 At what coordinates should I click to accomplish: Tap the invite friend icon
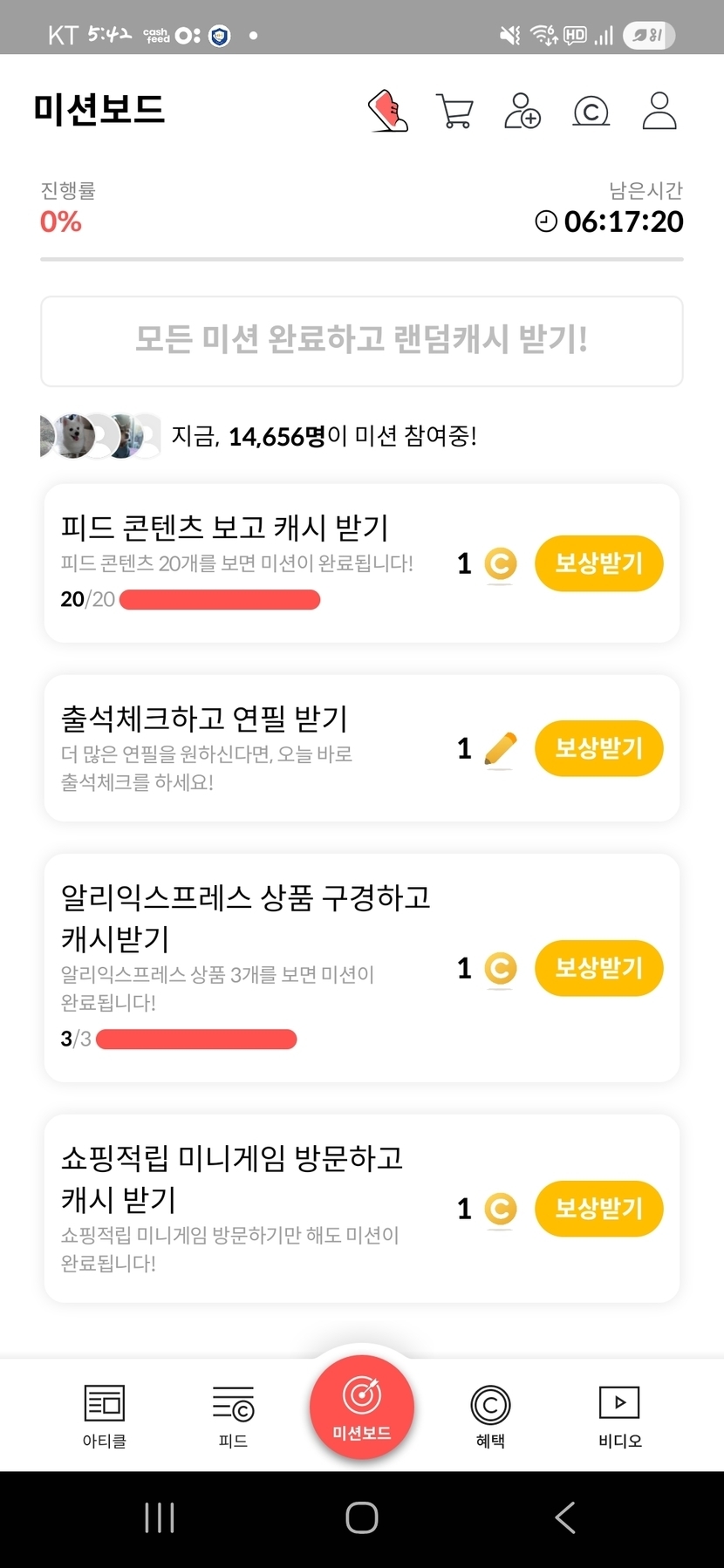pos(523,111)
